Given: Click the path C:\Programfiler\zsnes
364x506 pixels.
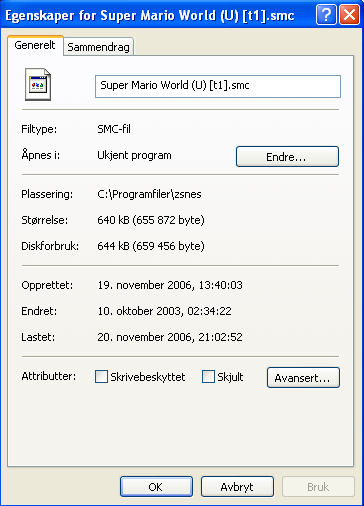Looking at the screenshot, I should coord(149,194).
